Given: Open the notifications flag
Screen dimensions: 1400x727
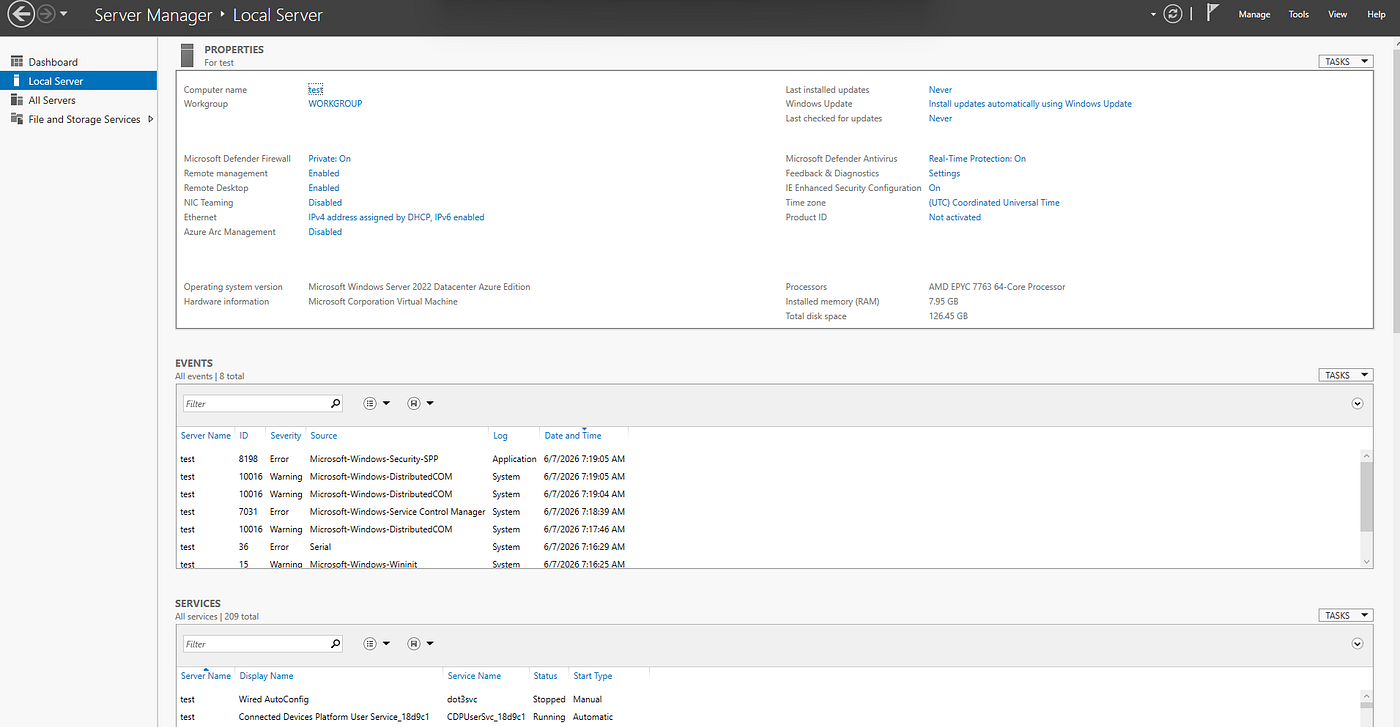Looking at the screenshot, I should click(1213, 14).
